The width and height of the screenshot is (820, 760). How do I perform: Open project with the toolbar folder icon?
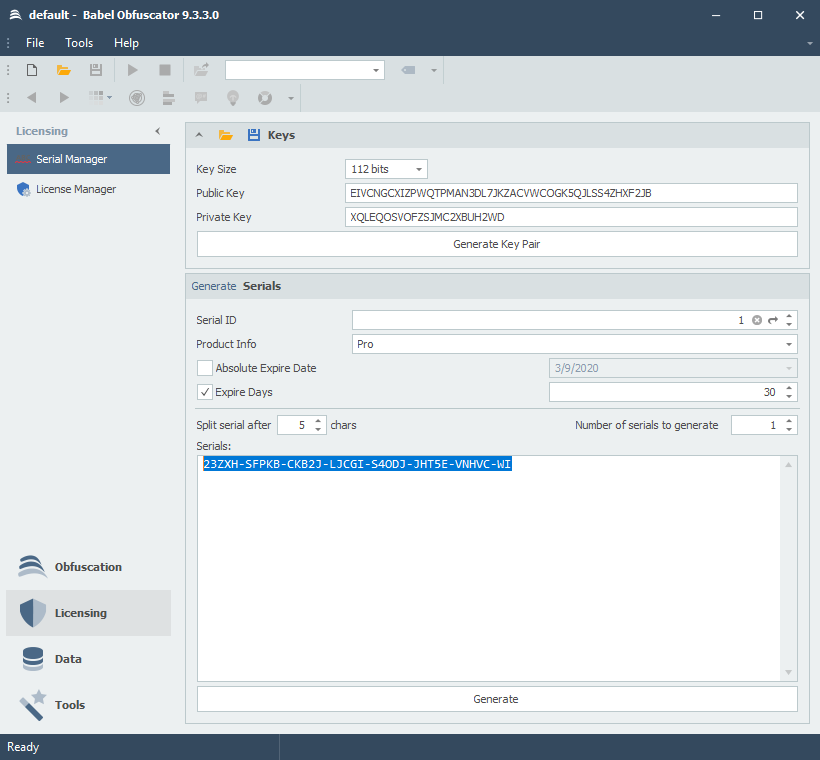64,70
